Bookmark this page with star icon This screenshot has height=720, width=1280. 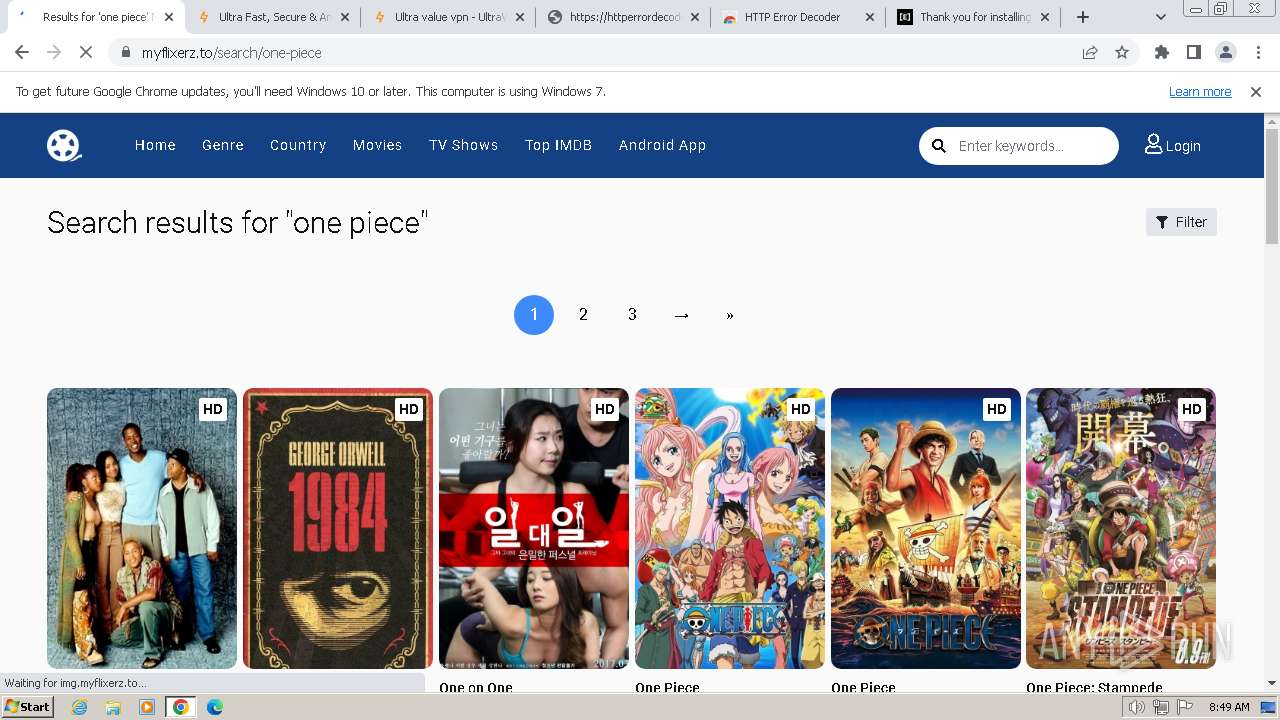1122,53
